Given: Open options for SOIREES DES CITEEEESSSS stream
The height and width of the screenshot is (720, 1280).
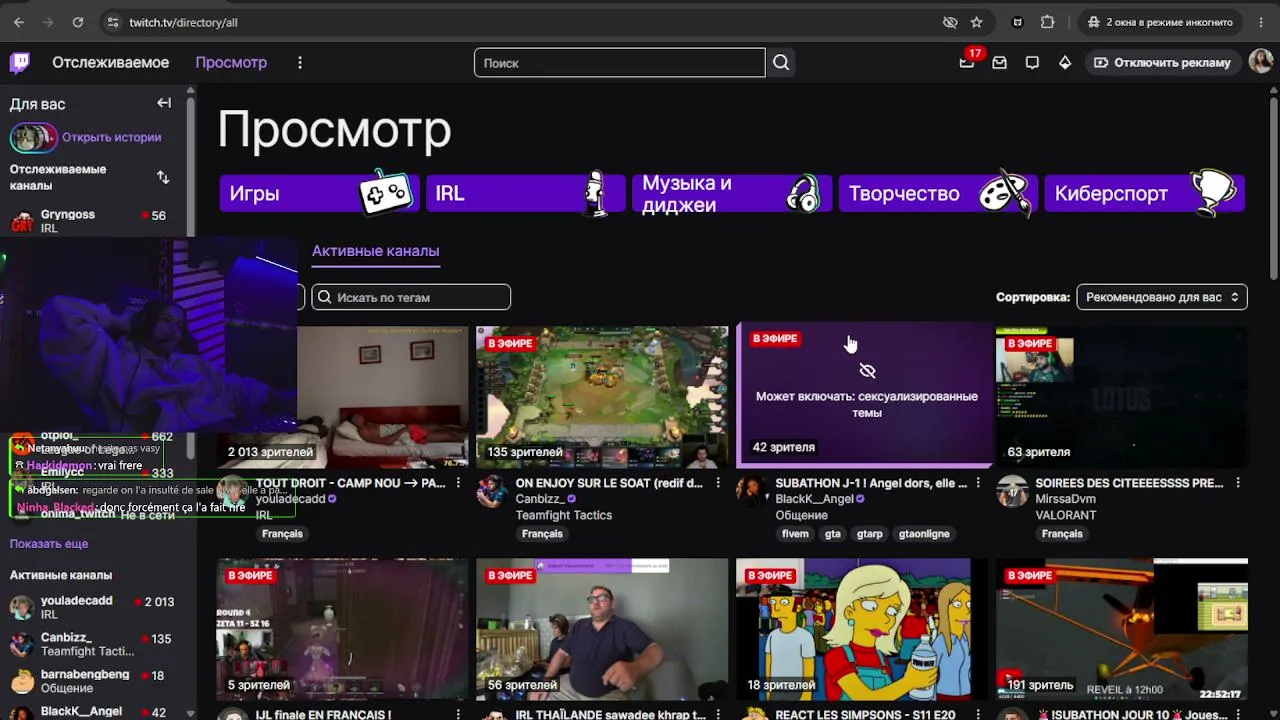Looking at the screenshot, I should pyautogui.click(x=1238, y=483).
